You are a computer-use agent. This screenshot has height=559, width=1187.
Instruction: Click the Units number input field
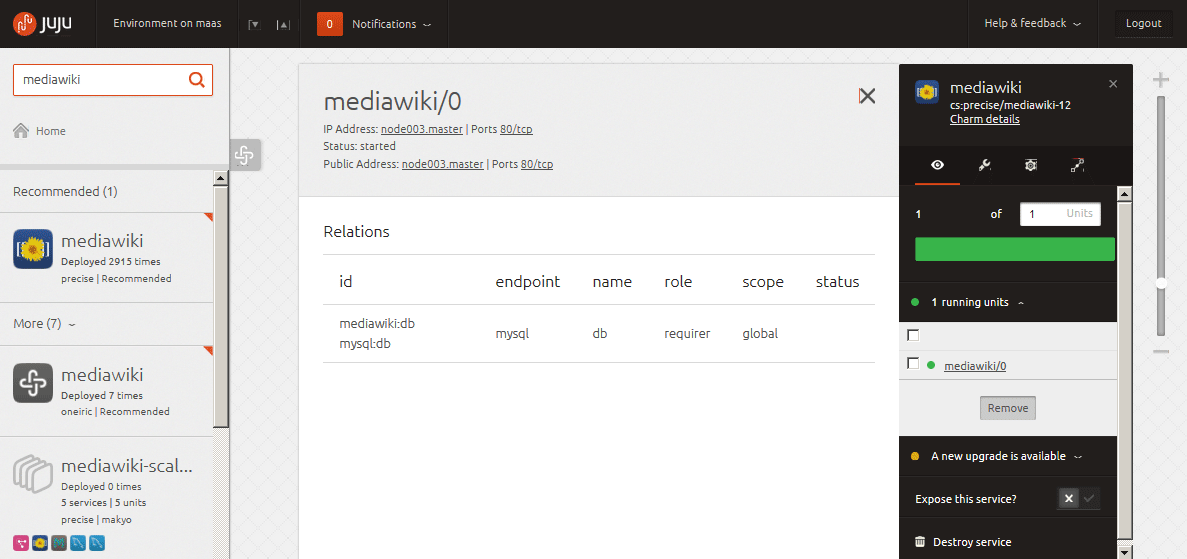[1061, 214]
